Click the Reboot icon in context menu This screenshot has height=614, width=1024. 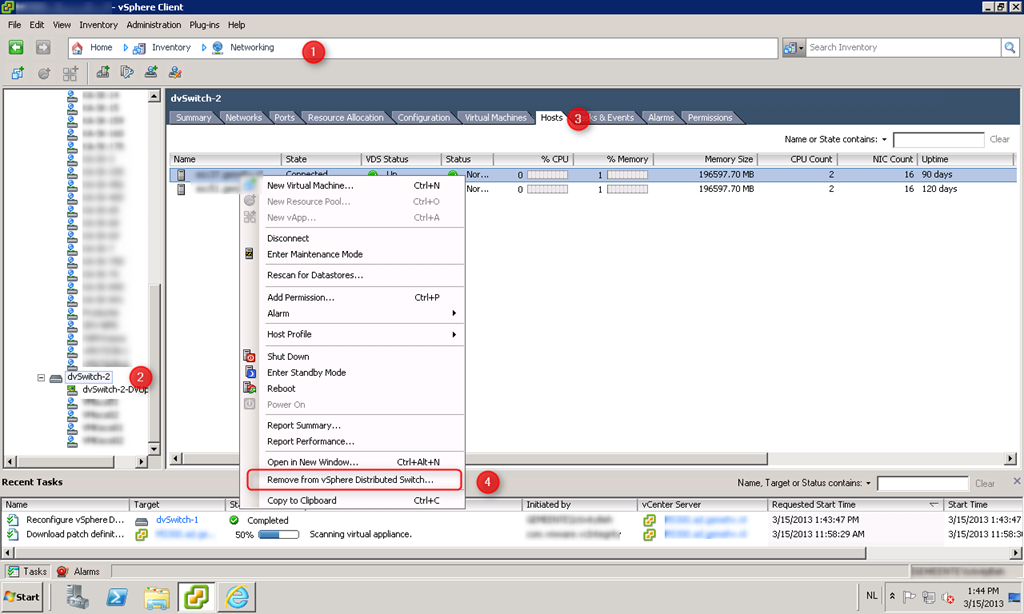click(249, 388)
